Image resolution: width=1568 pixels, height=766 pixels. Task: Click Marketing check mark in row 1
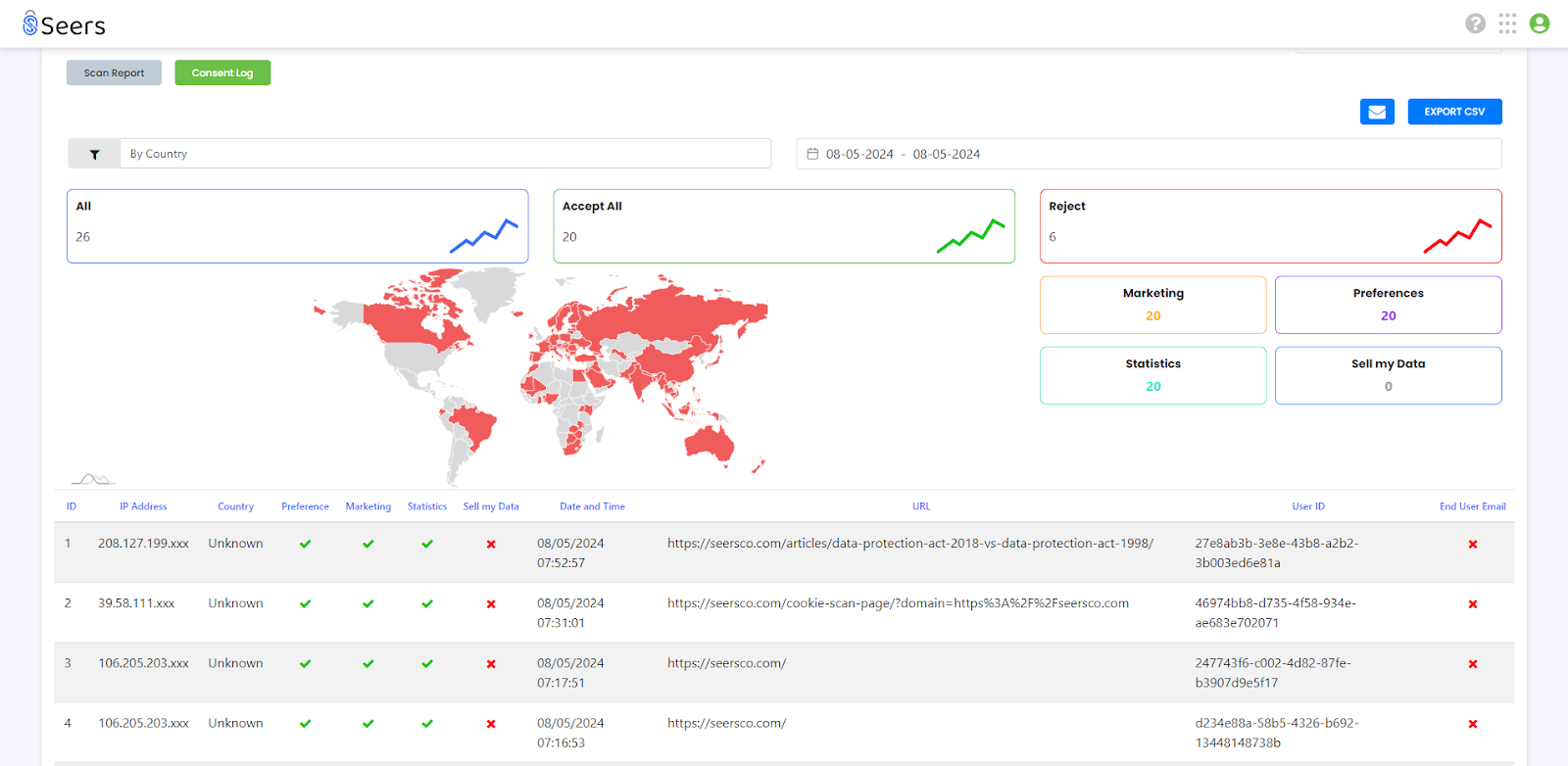pos(367,544)
